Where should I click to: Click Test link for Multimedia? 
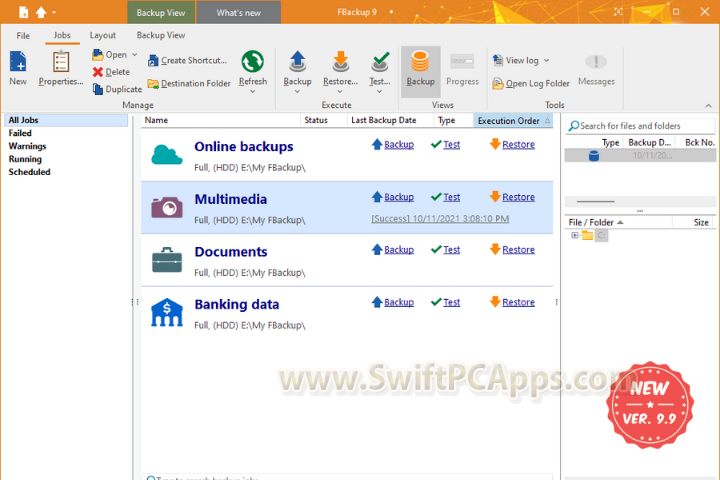coord(451,197)
